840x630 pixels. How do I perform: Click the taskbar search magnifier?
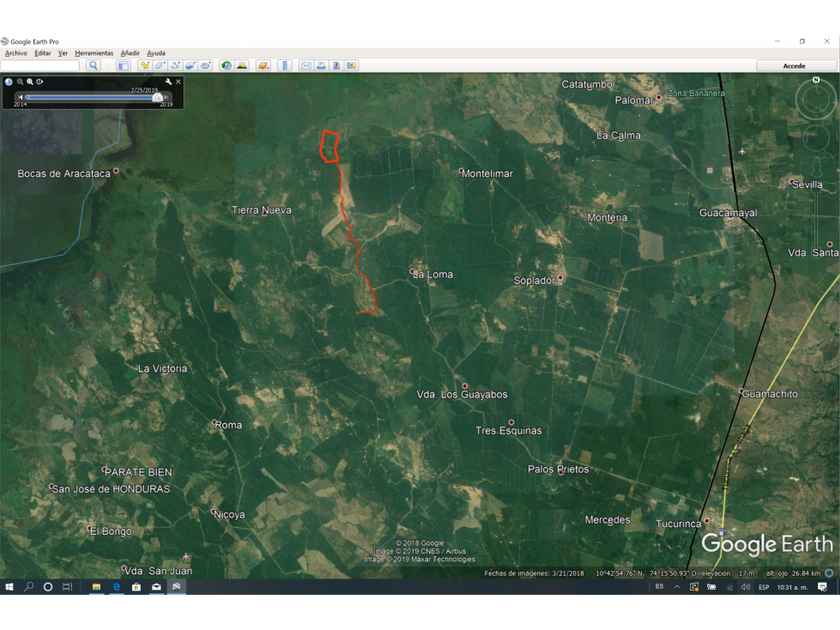tap(29, 587)
